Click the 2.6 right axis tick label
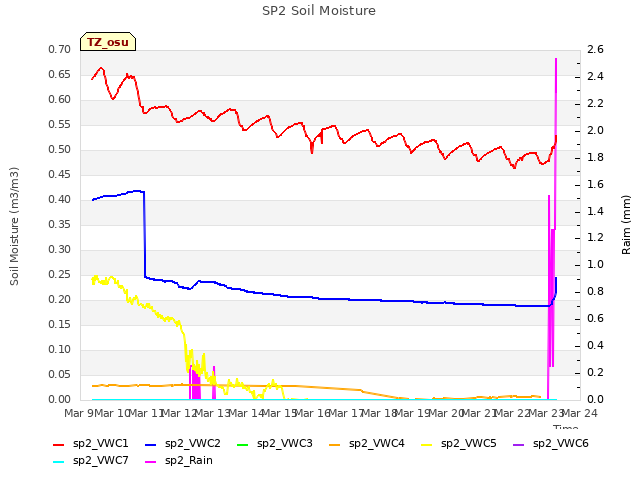 596,49
